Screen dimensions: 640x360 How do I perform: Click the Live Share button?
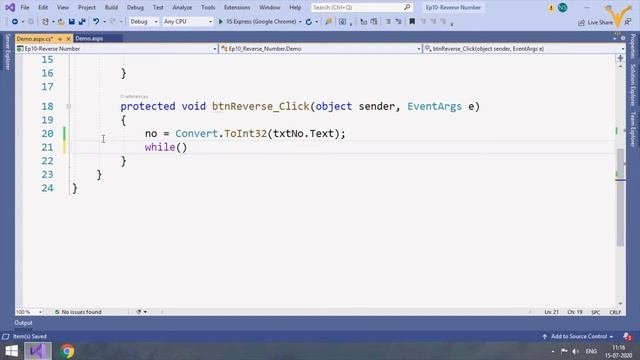tap(596, 22)
